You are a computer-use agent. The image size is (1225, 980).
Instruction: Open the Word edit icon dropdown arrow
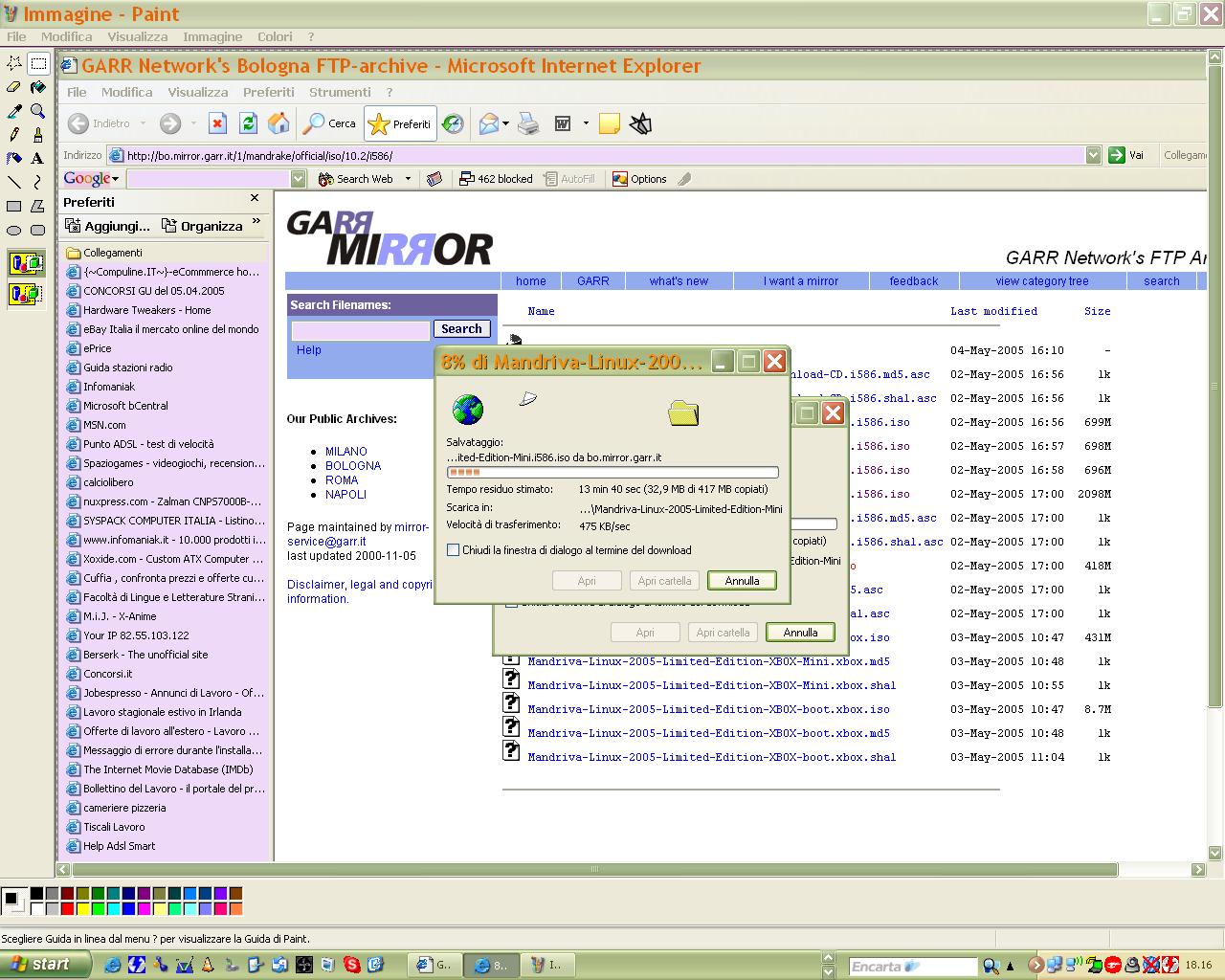pos(586,123)
